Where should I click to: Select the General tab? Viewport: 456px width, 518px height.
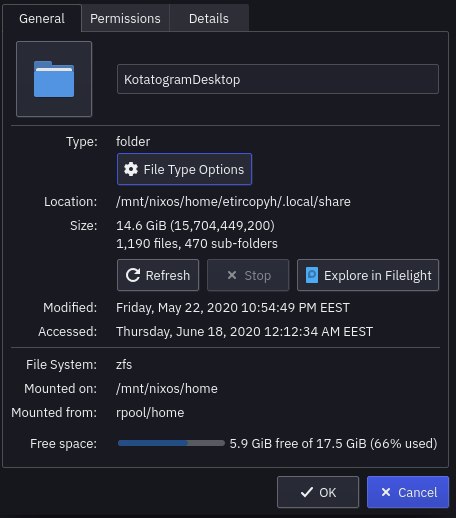point(42,18)
